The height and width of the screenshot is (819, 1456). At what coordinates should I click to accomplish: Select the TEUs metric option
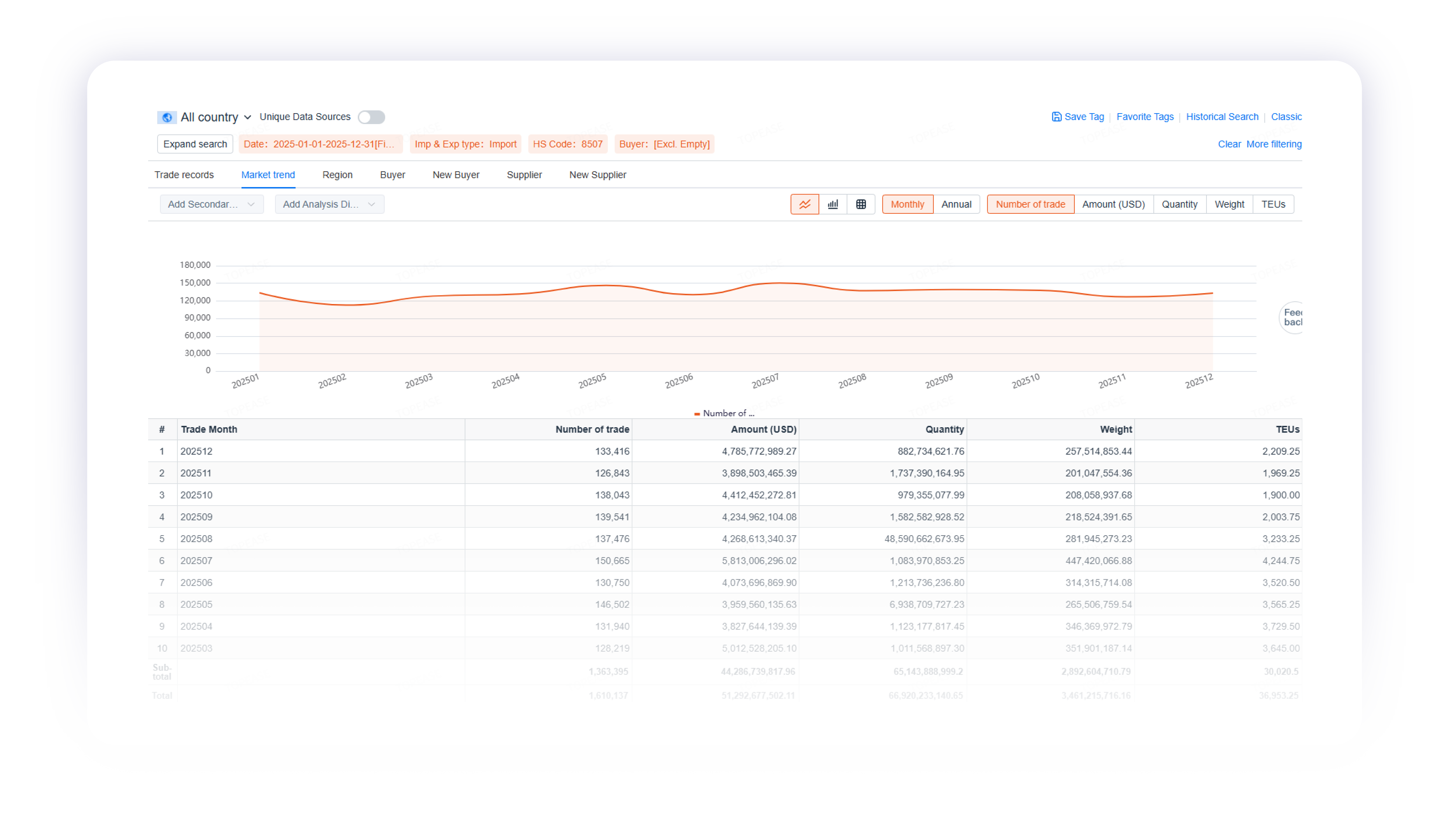coord(1273,204)
